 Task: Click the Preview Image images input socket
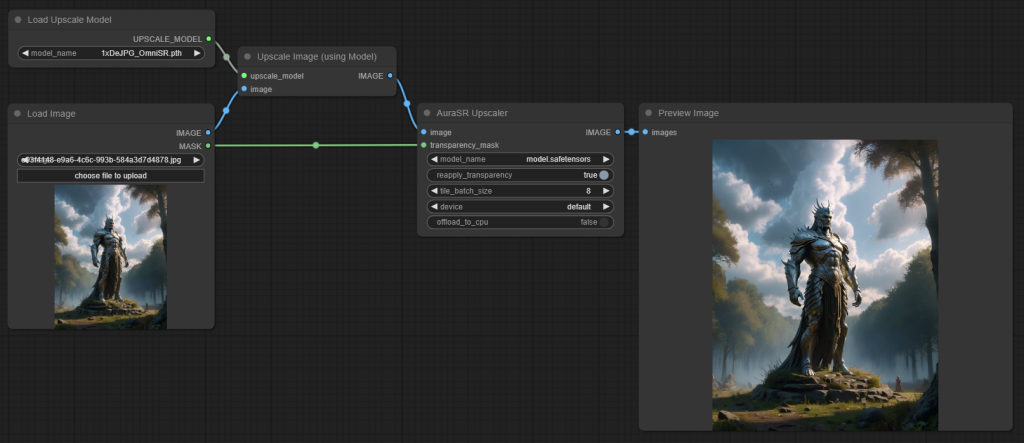[x=645, y=132]
